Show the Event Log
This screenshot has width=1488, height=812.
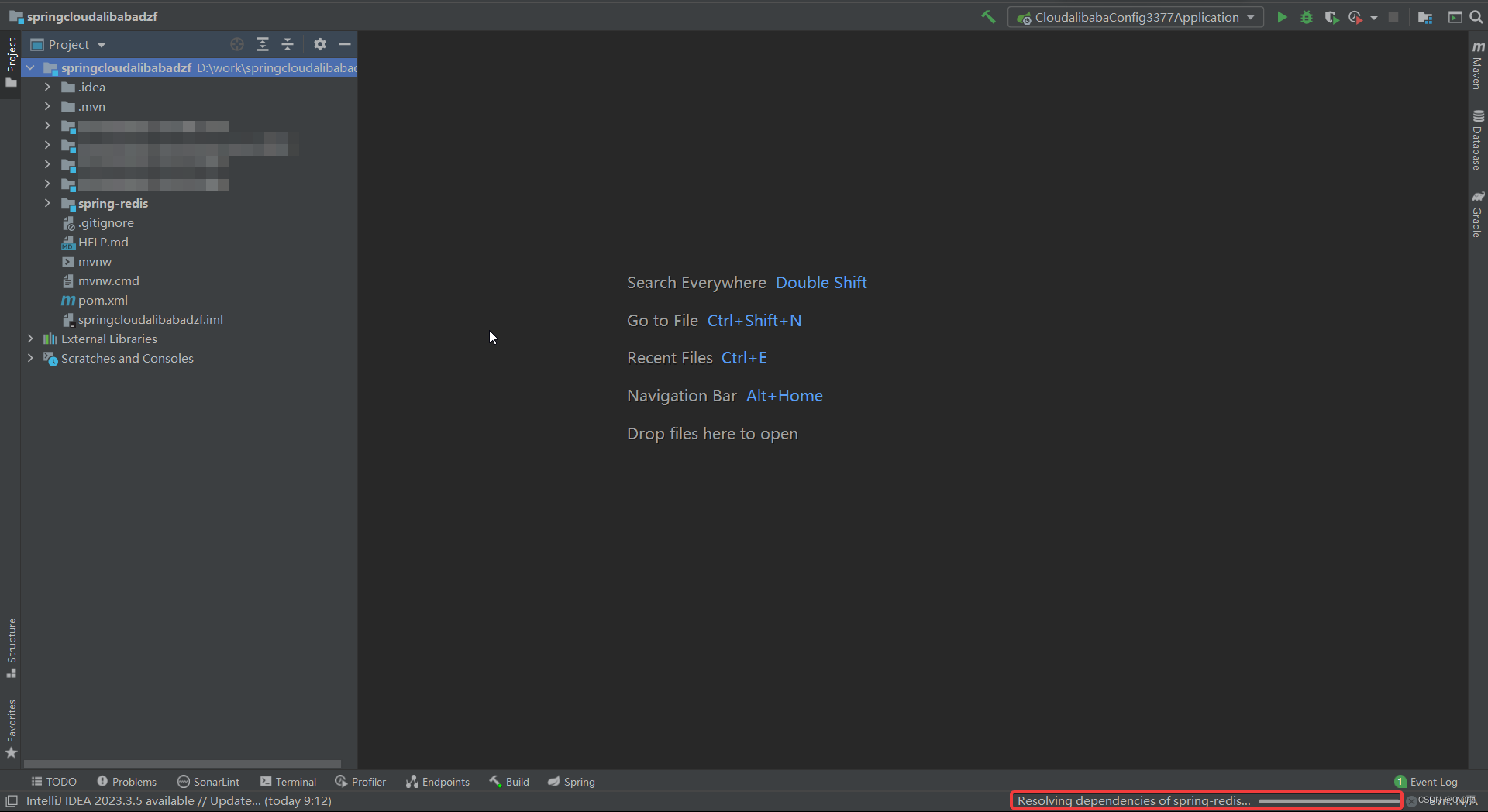pyautogui.click(x=1432, y=781)
